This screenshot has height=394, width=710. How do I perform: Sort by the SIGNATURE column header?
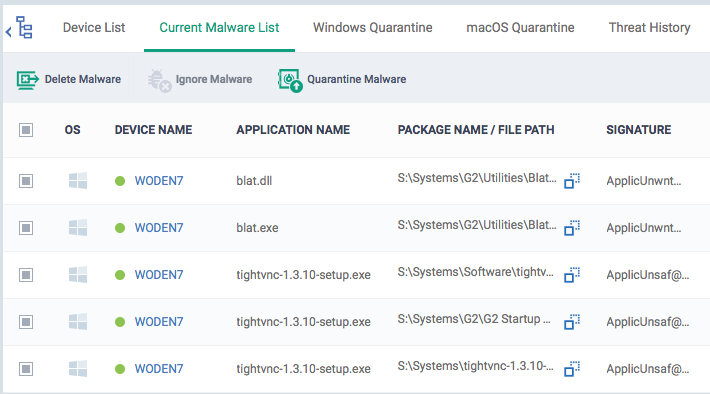pyautogui.click(x=638, y=130)
